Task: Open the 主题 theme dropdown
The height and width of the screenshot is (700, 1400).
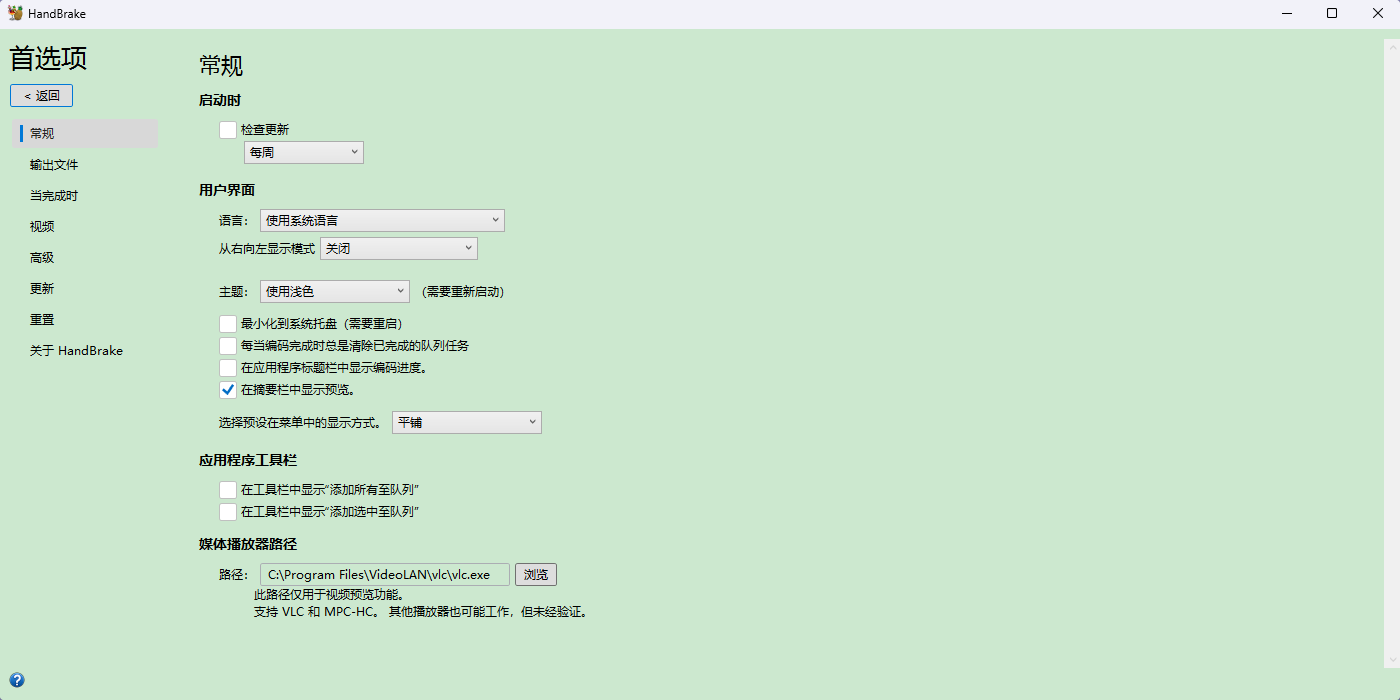Action: tap(334, 291)
